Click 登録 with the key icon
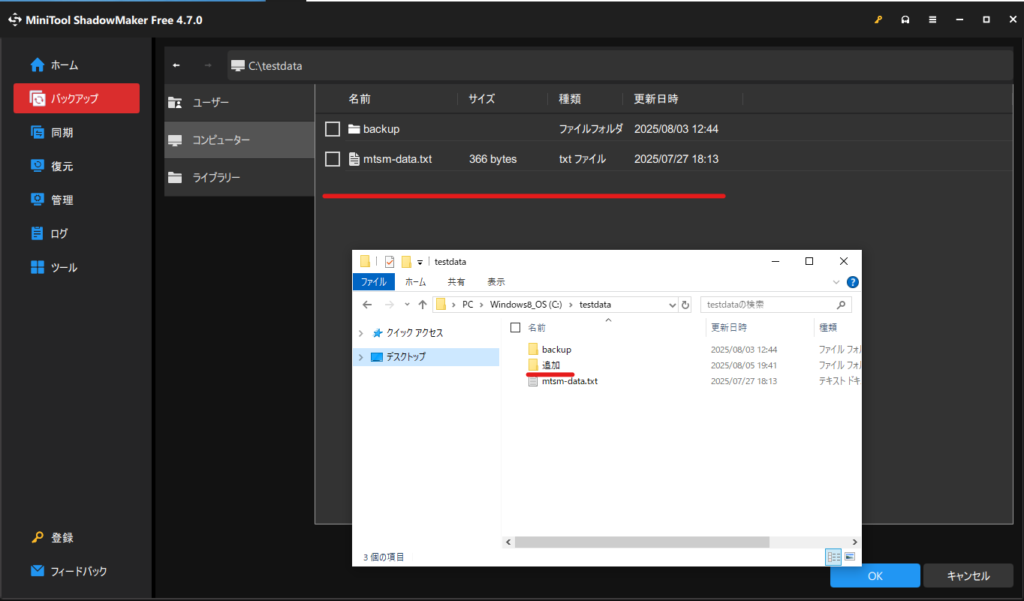 tap(52, 538)
